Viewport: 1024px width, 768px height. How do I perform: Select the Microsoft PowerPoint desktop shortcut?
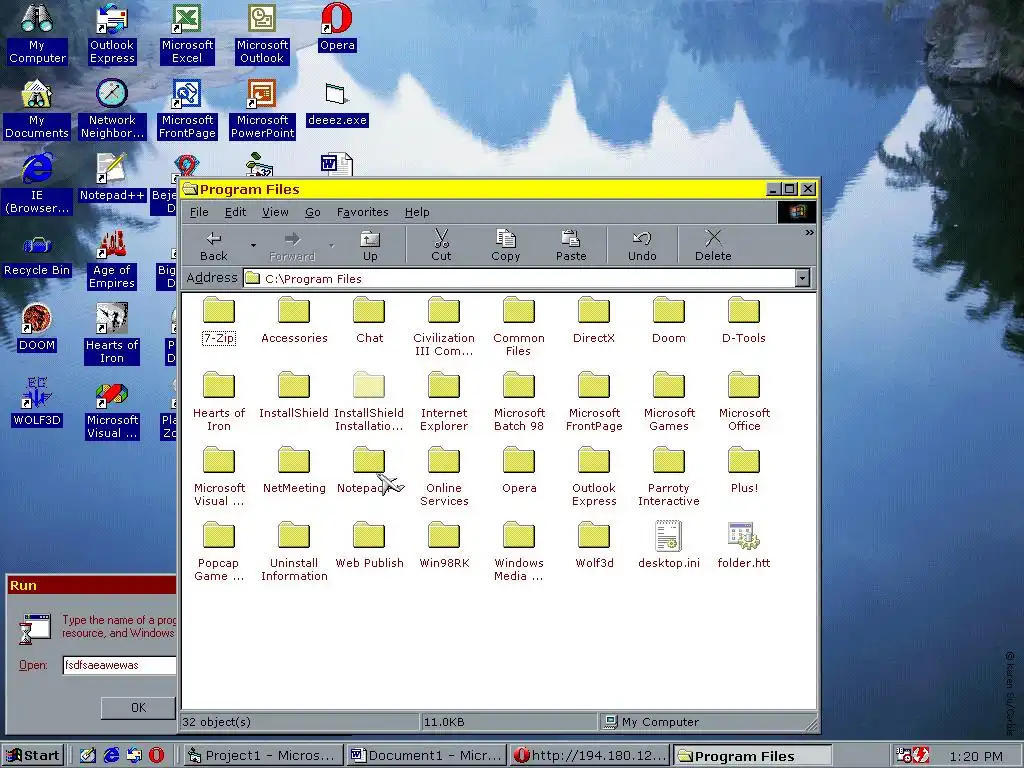[262, 109]
